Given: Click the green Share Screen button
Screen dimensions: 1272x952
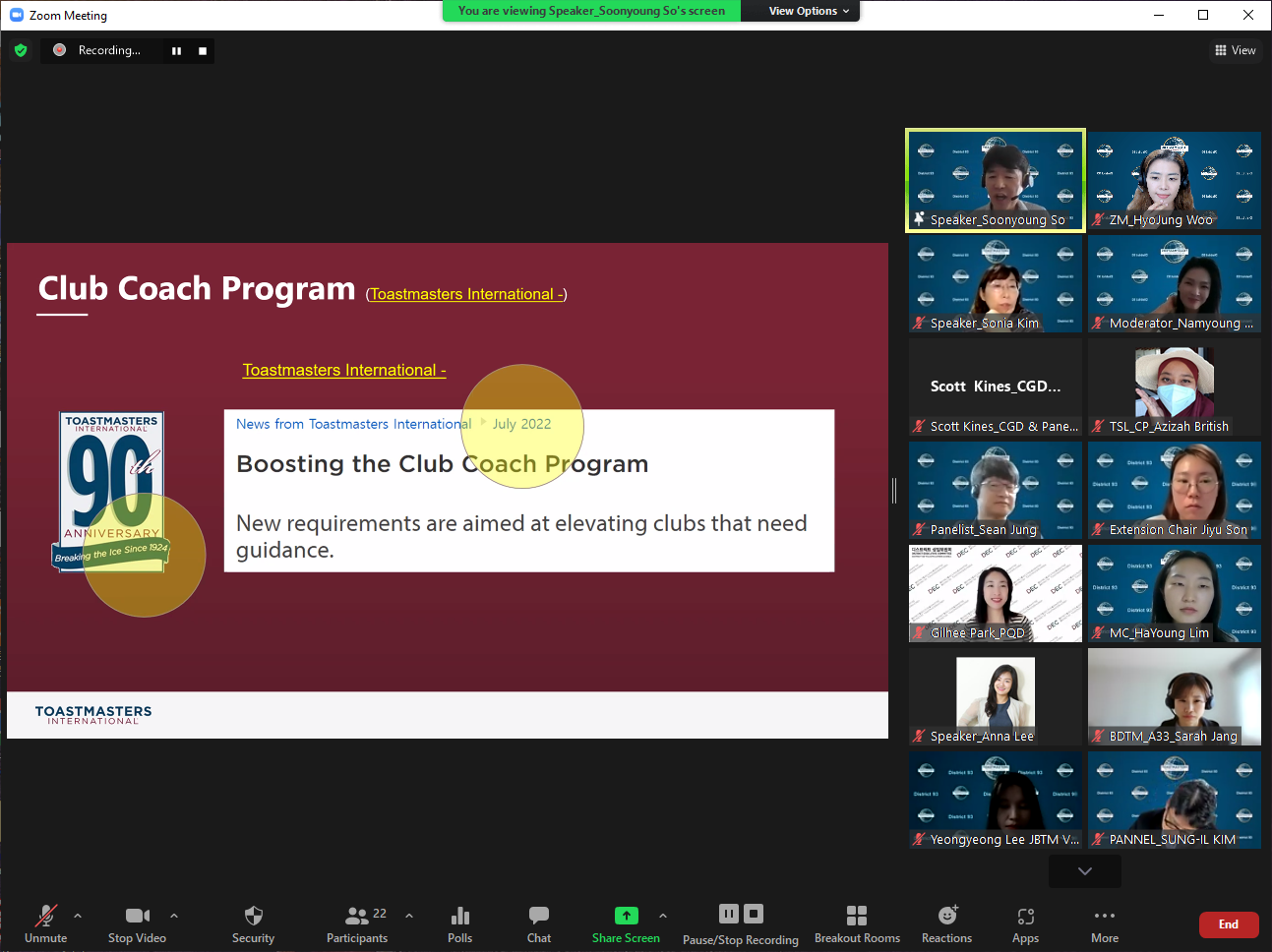Looking at the screenshot, I should coord(627,916).
